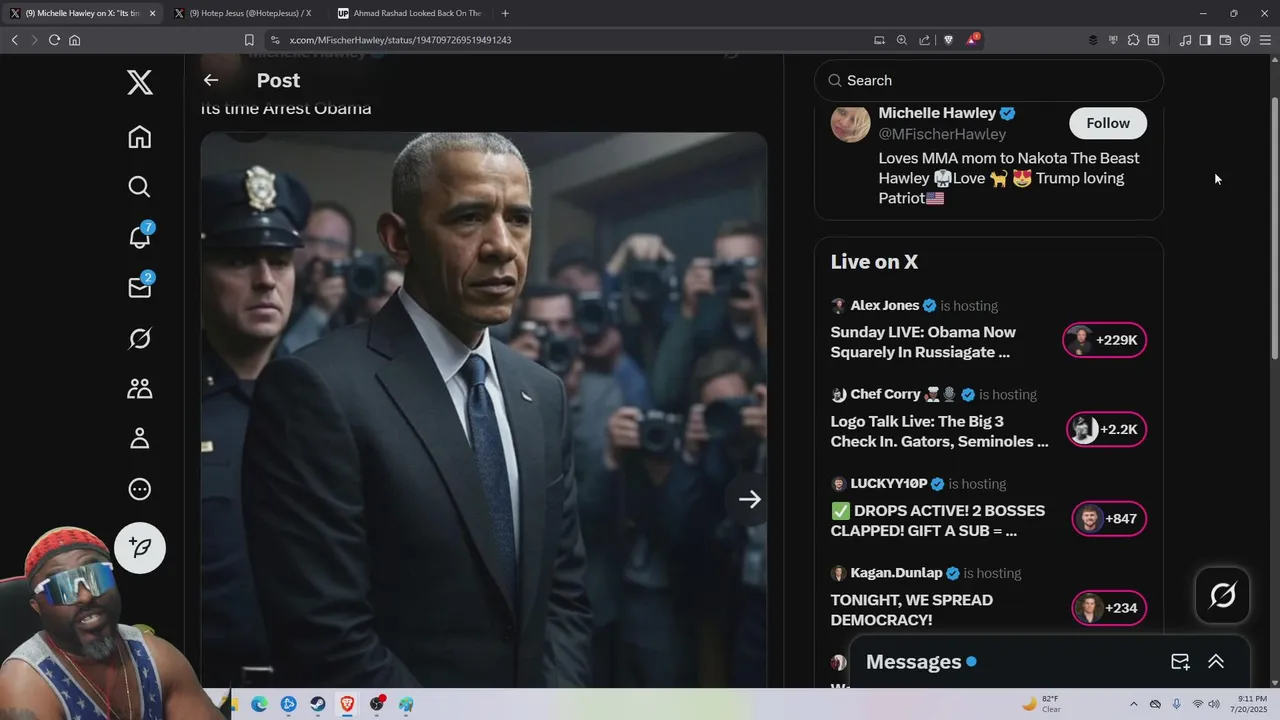This screenshot has height=720, width=1280.
Task: Open a new browser tab
Action: tap(505, 13)
